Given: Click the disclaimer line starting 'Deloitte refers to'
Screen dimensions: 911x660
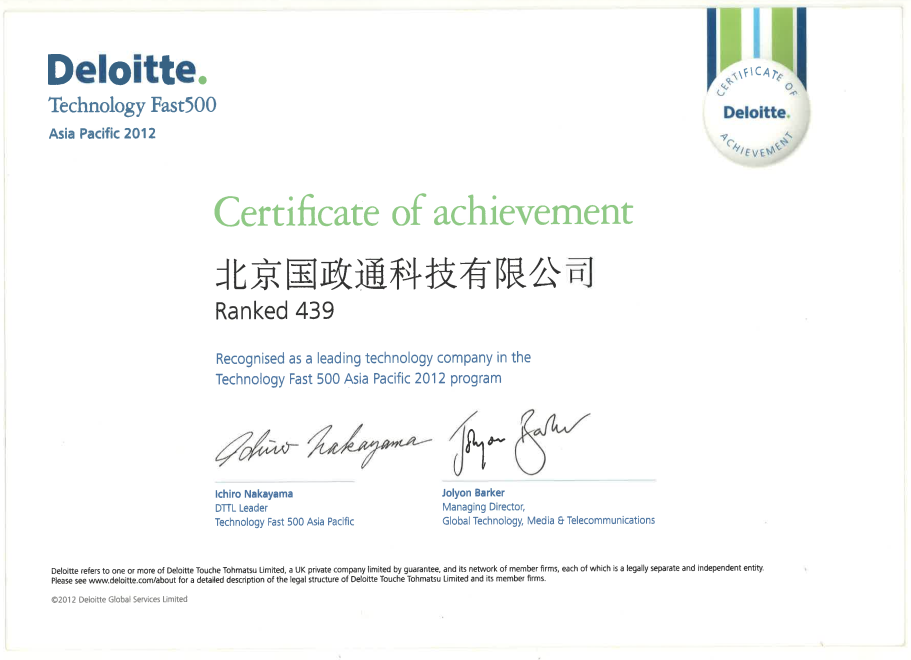Looking at the screenshot, I should [407, 569].
